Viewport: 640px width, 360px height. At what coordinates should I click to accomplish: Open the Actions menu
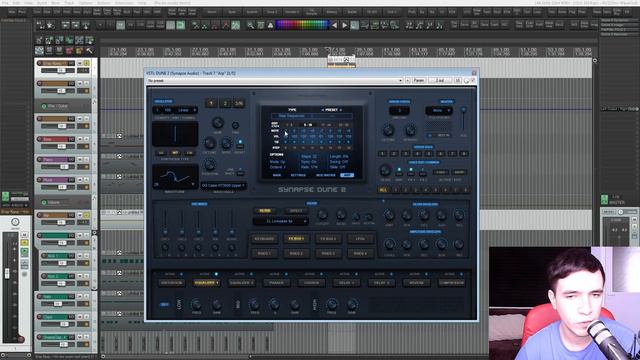click(104, 2)
